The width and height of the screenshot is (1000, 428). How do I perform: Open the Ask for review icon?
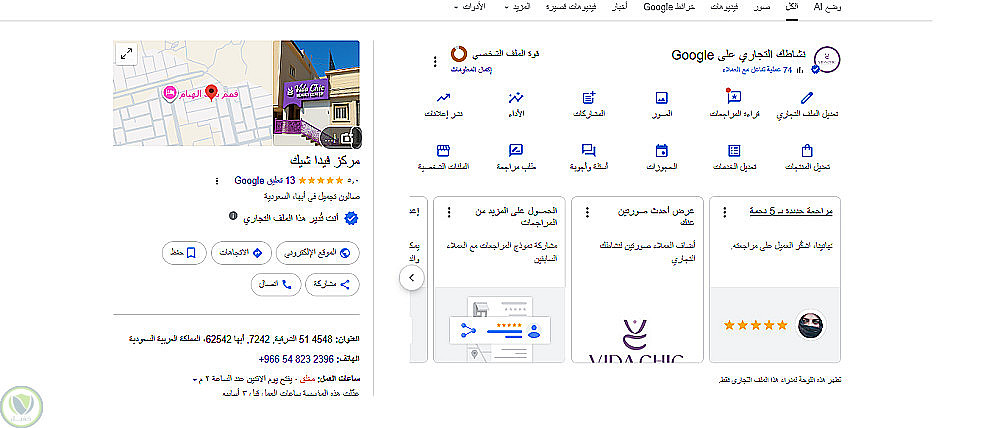pos(516,151)
